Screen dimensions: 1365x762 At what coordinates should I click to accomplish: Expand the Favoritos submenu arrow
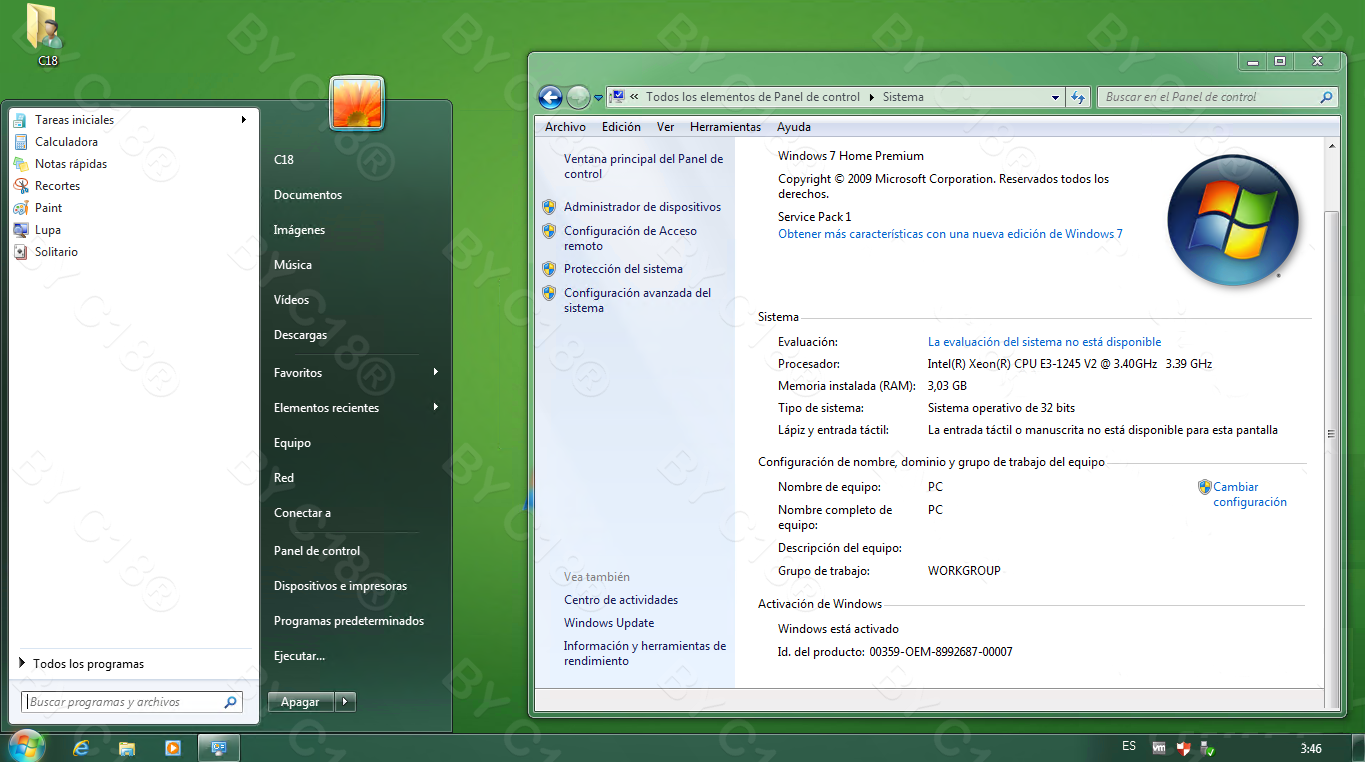tap(435, 372)
